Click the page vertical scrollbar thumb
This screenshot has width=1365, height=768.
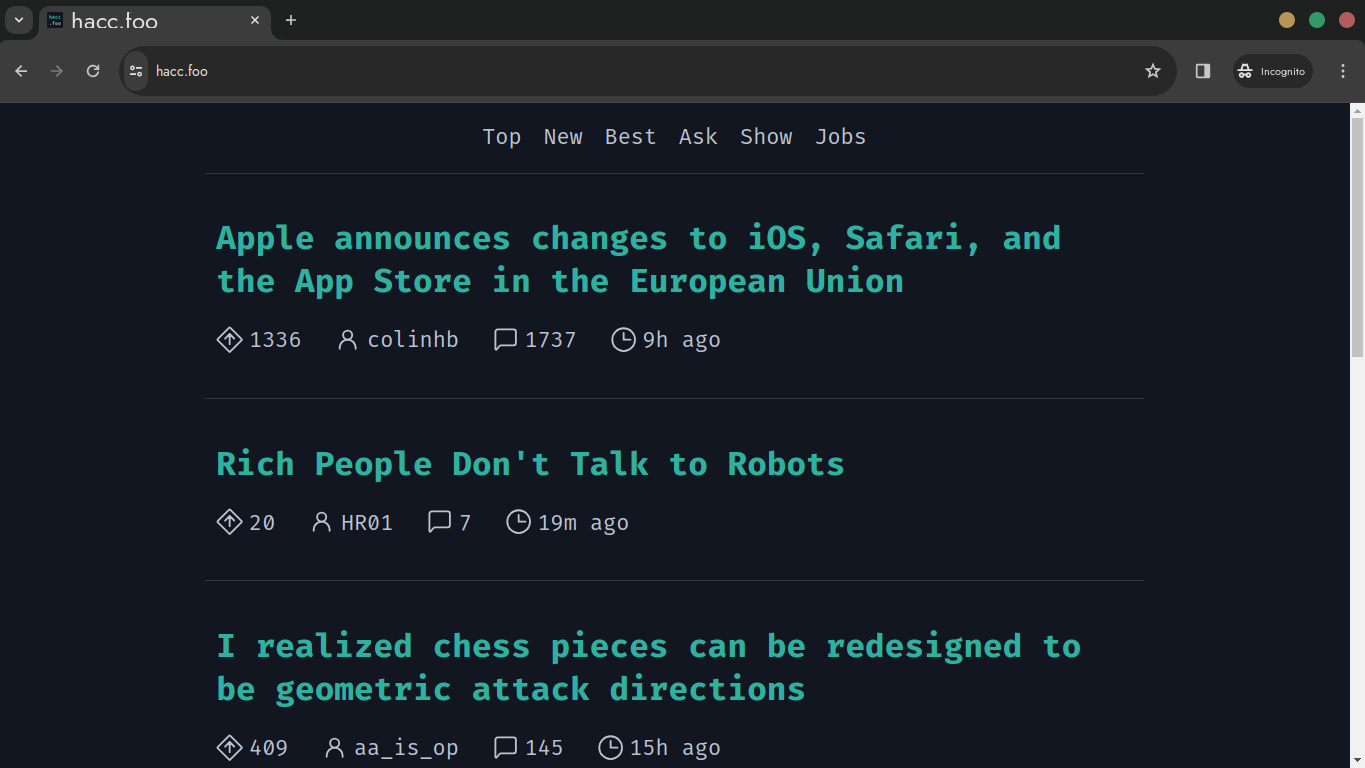pos(1357,236)
